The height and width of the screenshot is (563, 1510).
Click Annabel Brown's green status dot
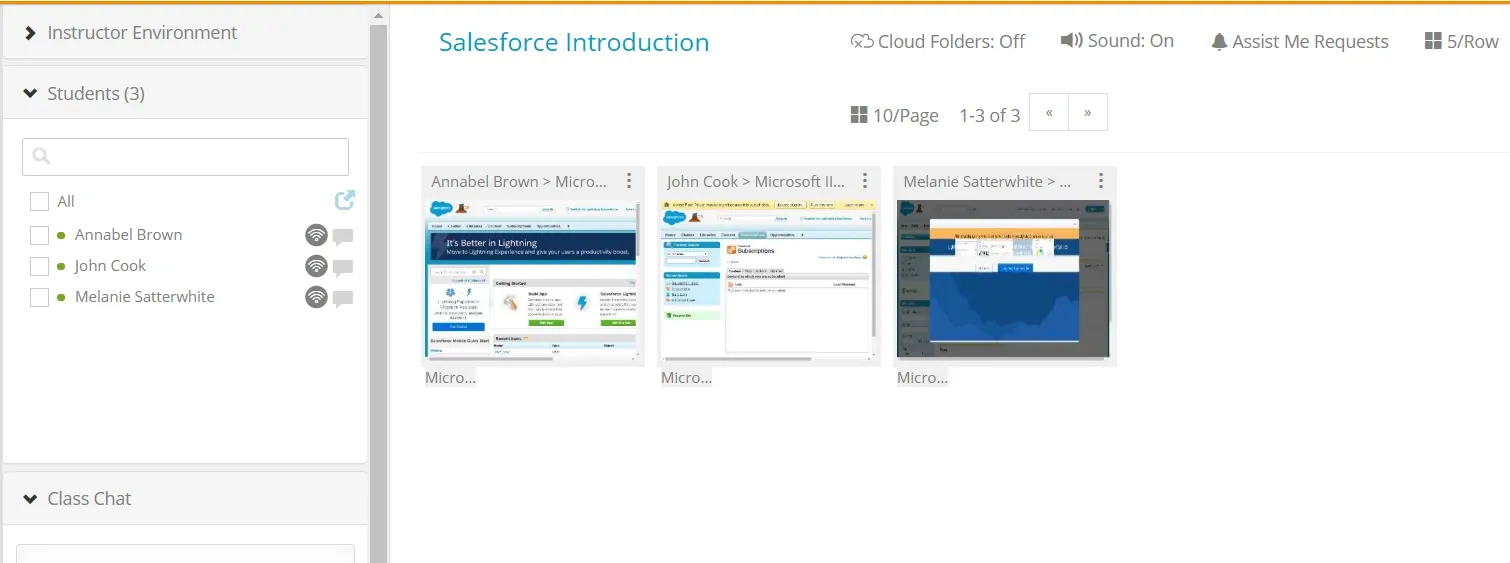click(x=62, y=235)
